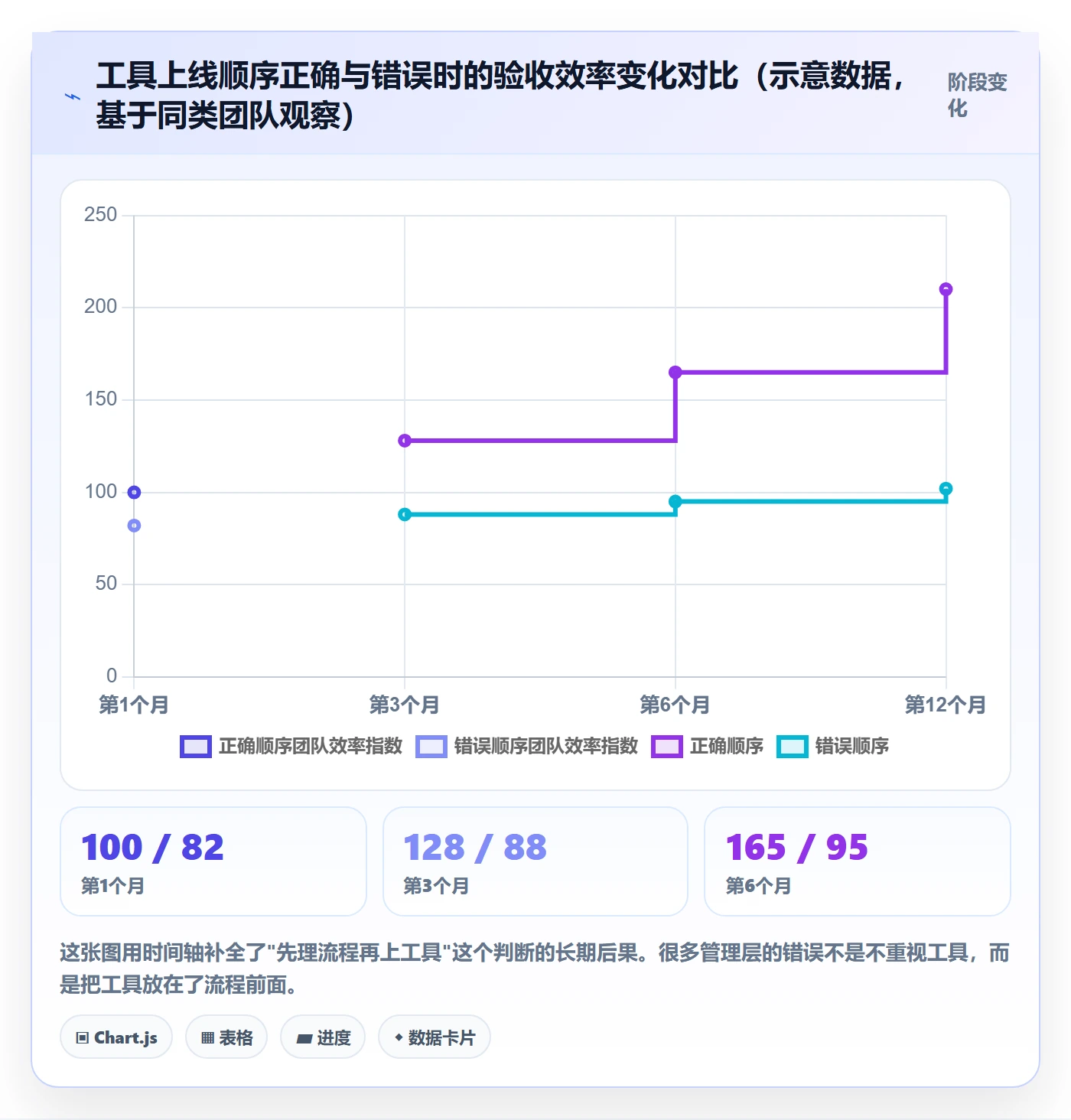Click the 50 y-axis tick label
This screenshot has width=1071, height=1120.
(x=106, y=584)
